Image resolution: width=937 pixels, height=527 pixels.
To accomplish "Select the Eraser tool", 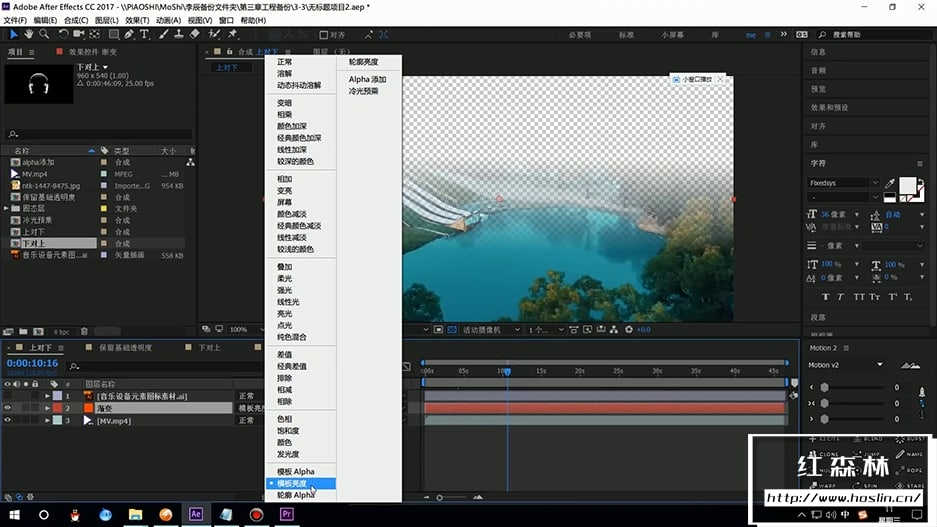I will pyautogui.click(x=195, y=34).
